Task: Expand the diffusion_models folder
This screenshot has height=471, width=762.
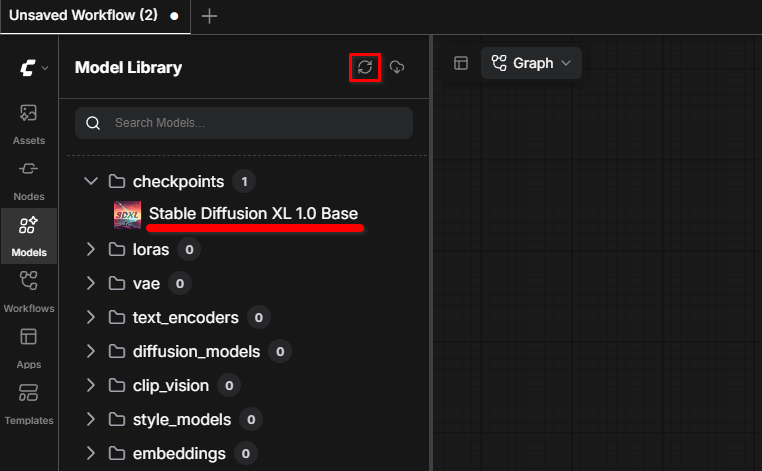Action: tap(91, 351)
